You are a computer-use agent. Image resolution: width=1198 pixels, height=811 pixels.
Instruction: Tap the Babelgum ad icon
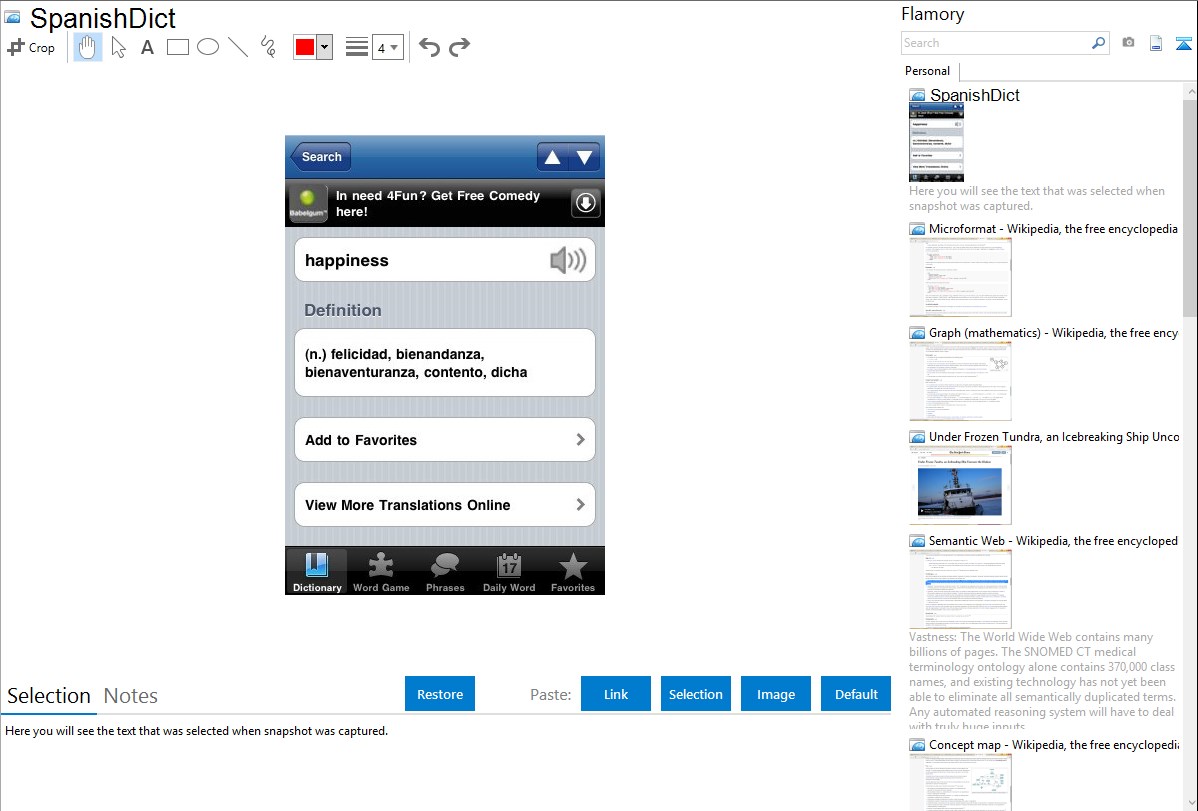coord(307,203)
